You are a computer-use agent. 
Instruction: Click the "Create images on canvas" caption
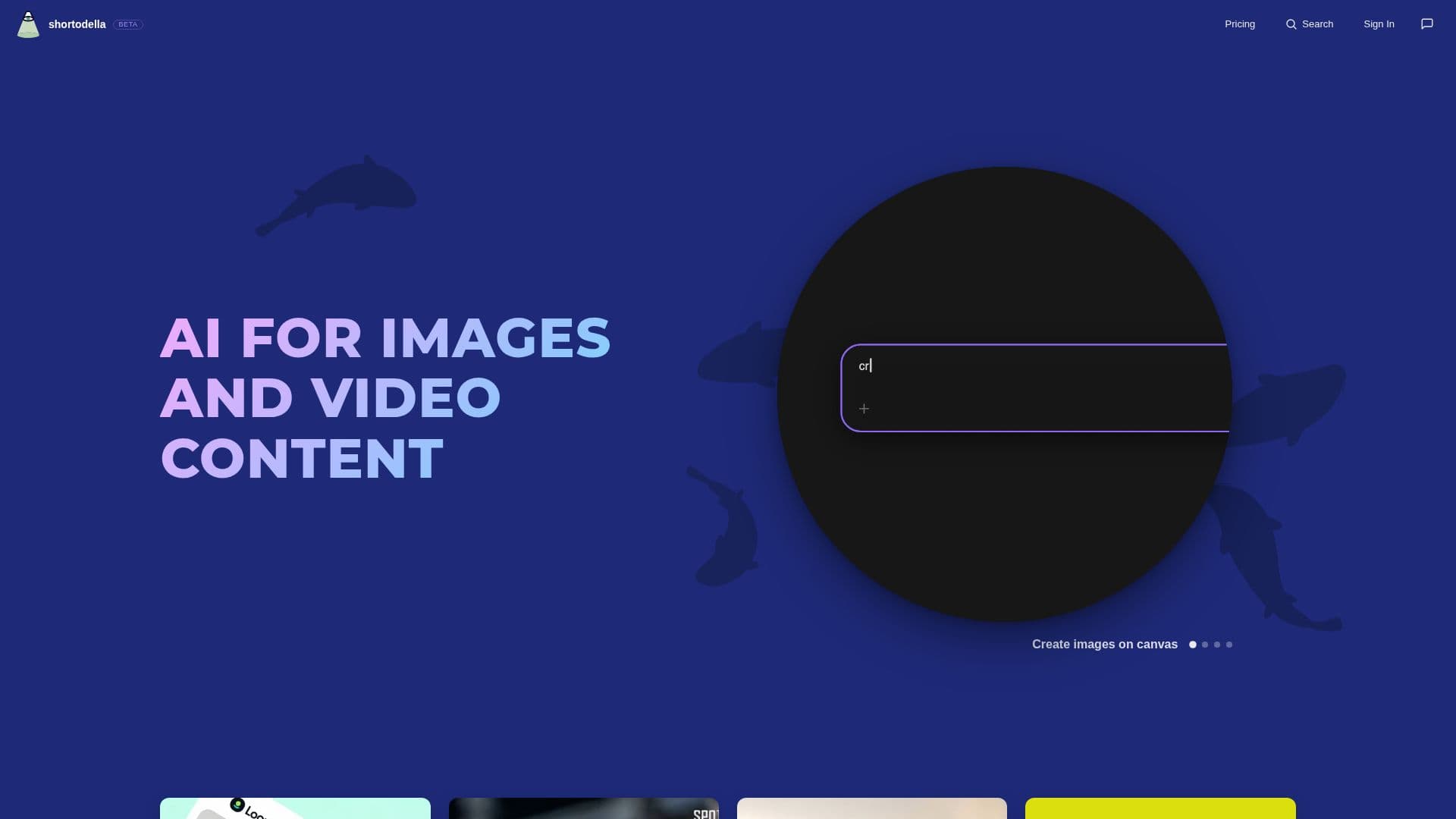1104,645
